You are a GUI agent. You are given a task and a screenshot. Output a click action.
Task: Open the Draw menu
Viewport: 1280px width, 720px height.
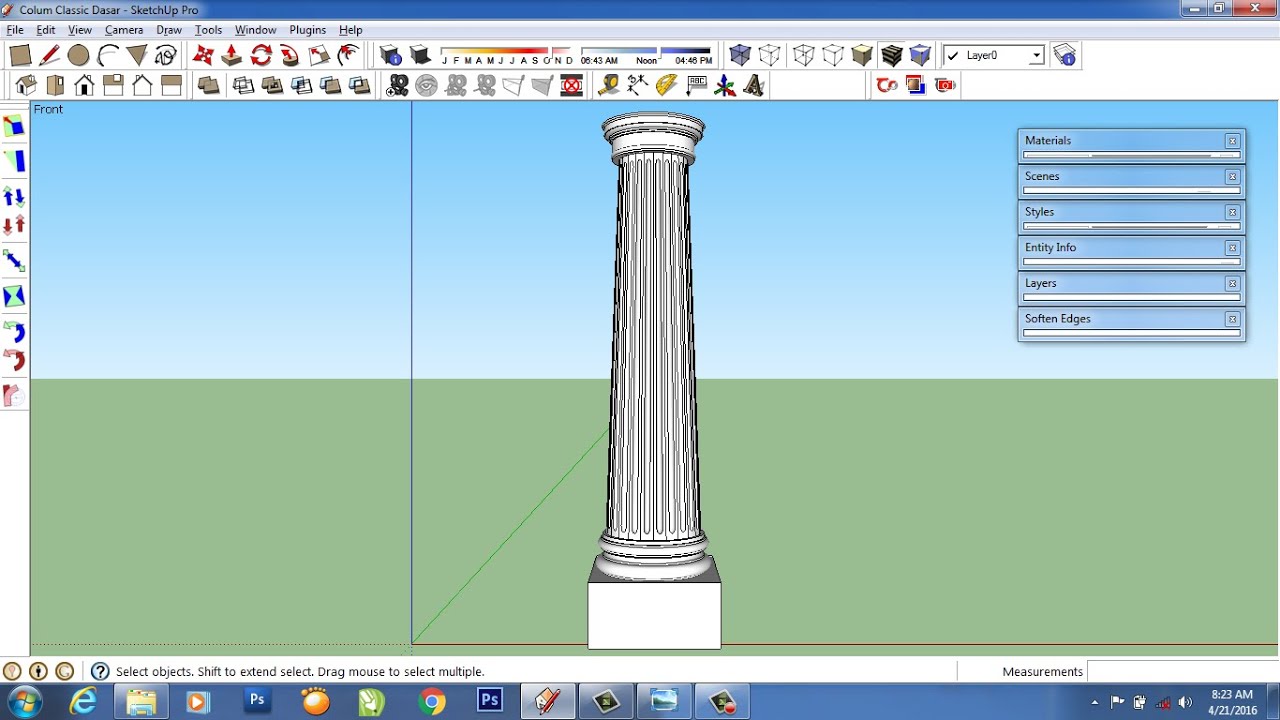169,30
